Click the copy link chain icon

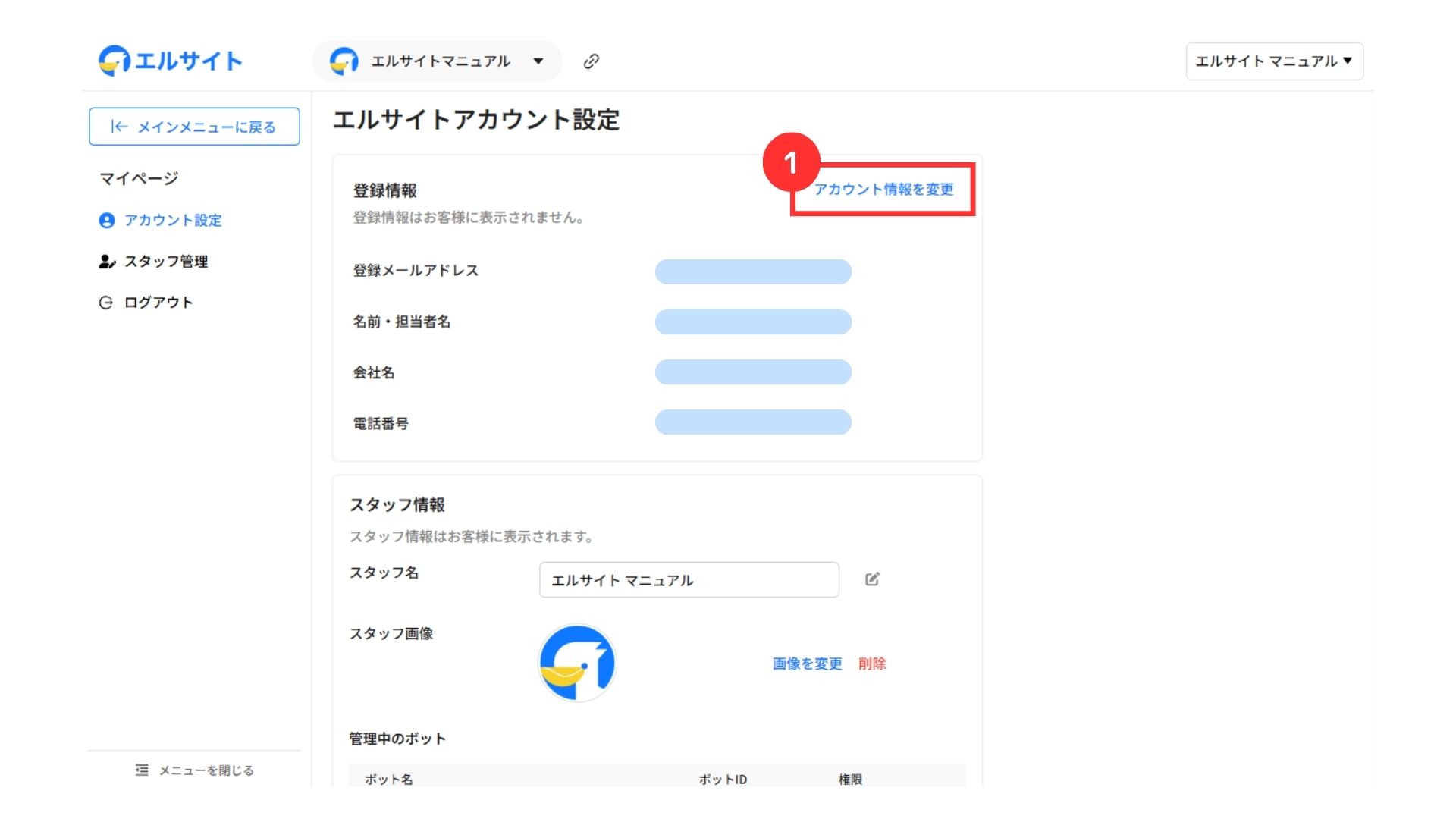pos(591,61)
